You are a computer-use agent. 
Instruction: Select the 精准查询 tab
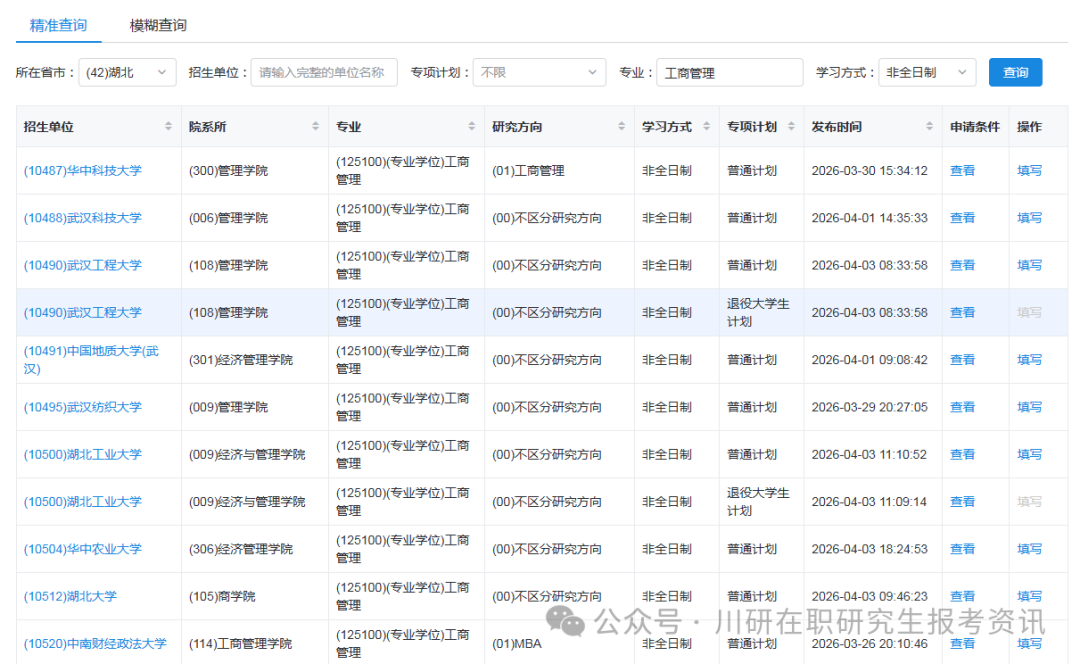[x=57, y=27]
